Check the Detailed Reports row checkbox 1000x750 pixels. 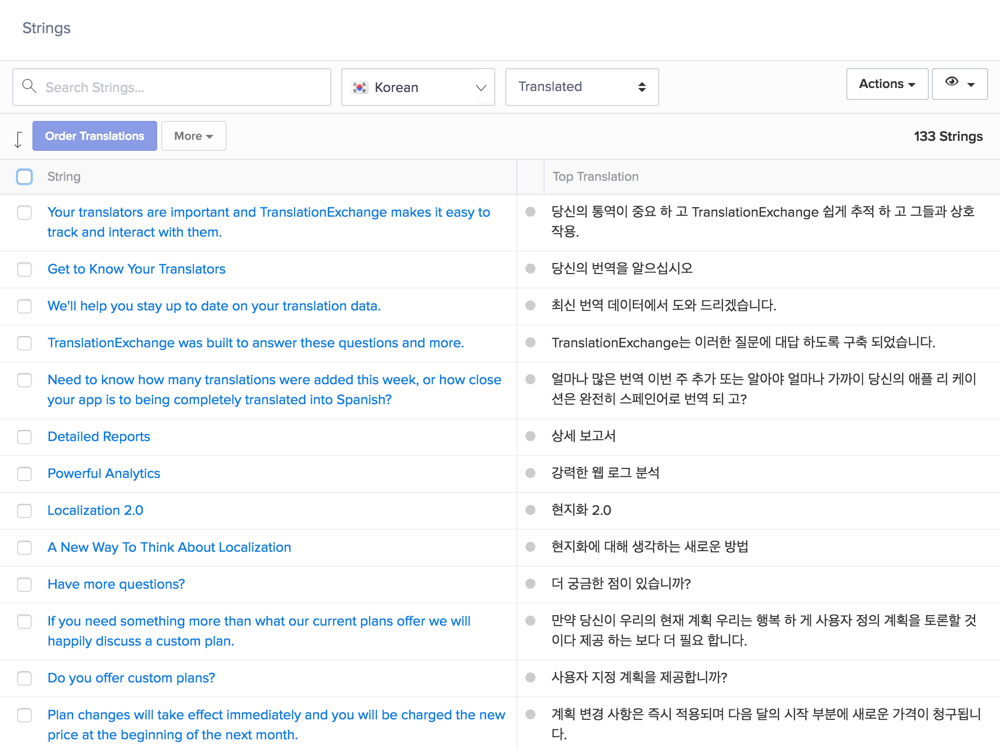(x=24, y=437)
